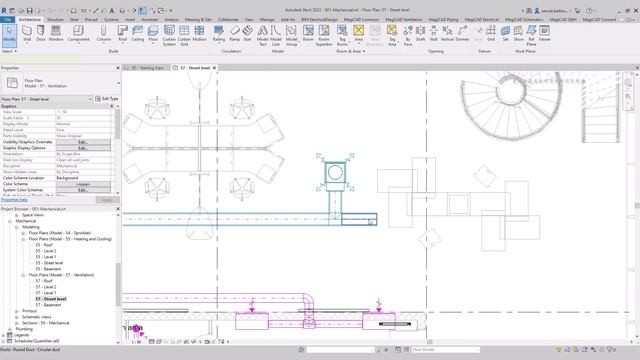Select the Grid datum tool
Image resolution: width=640 pixels, height=360 pixels.
coord(491,33)
